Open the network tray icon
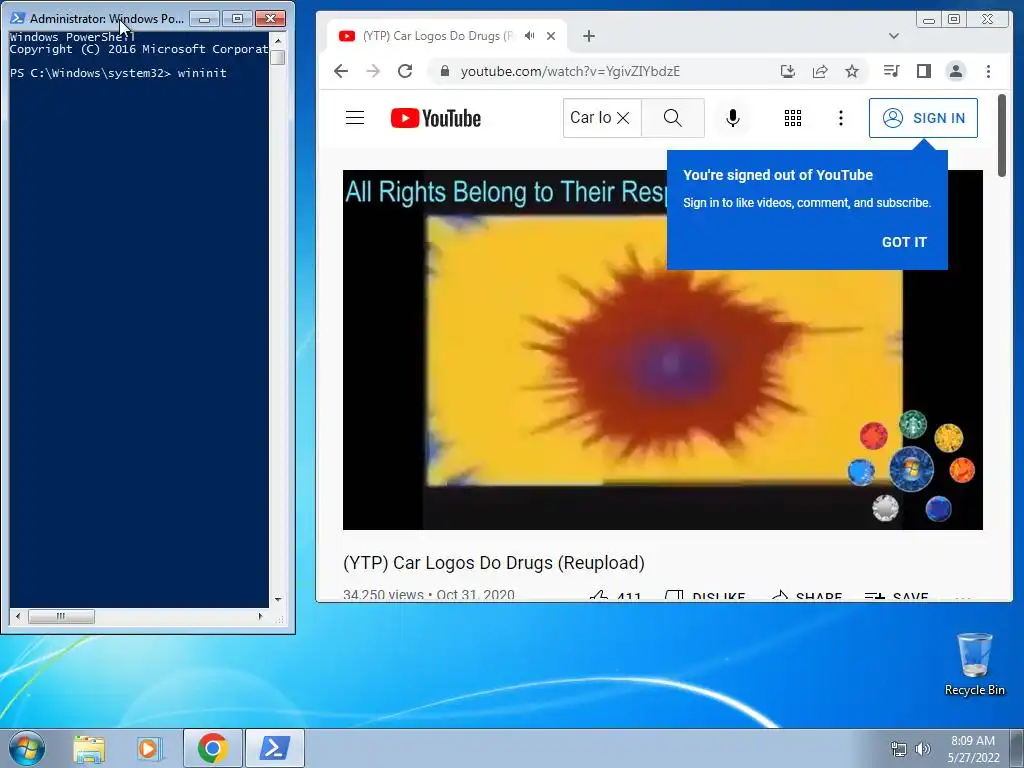 [x=899, y=749]
